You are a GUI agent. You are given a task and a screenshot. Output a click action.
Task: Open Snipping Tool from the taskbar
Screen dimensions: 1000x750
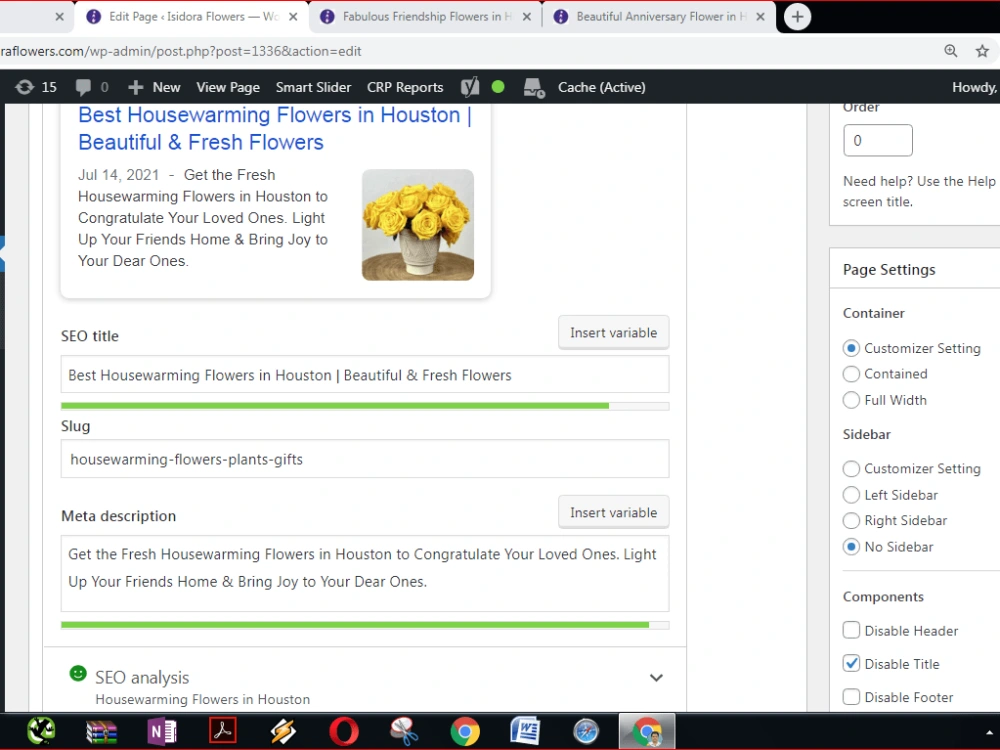[x=404, y=732]
